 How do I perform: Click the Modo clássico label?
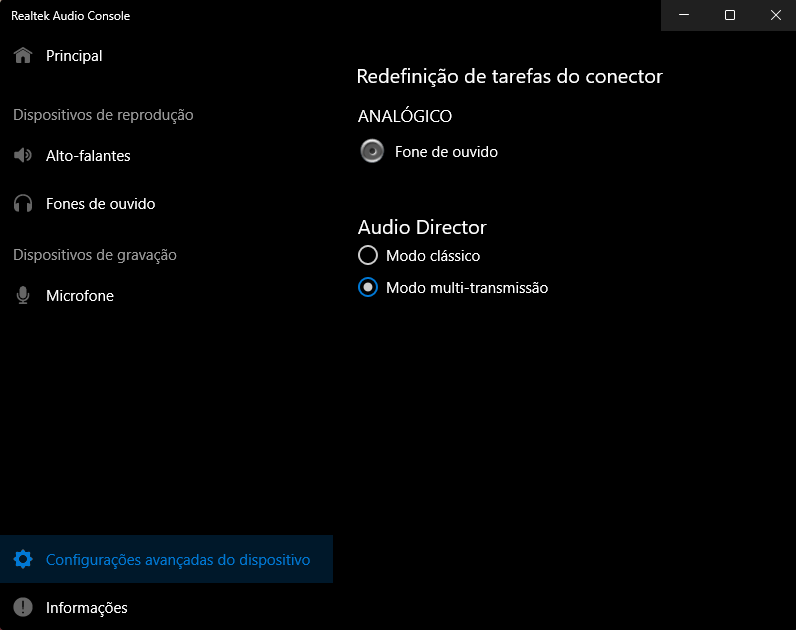[x=433, y=255]
